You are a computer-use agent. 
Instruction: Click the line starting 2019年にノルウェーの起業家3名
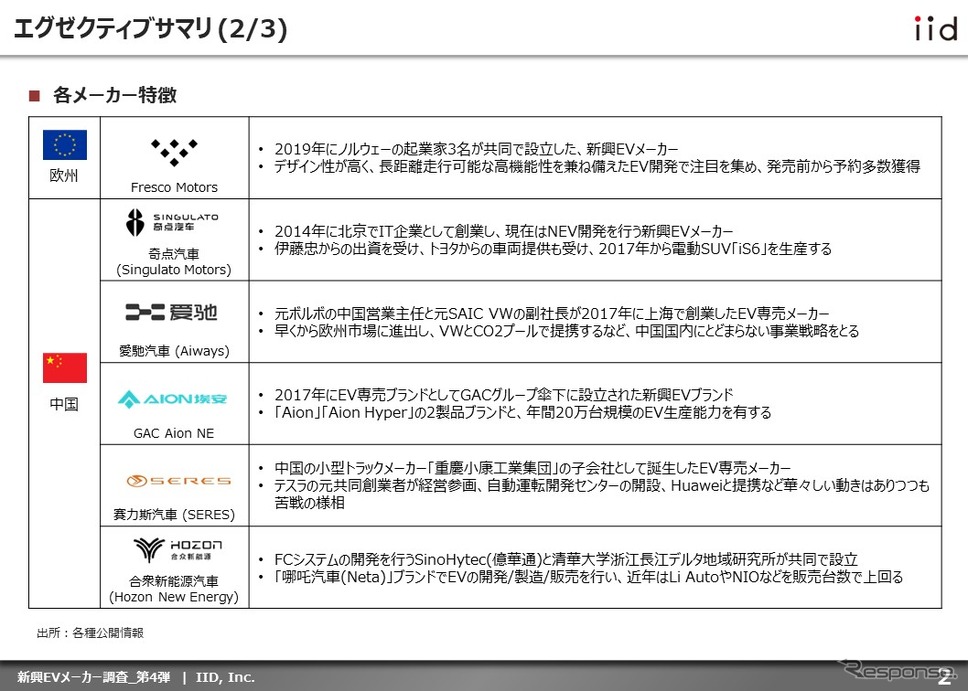476,149
